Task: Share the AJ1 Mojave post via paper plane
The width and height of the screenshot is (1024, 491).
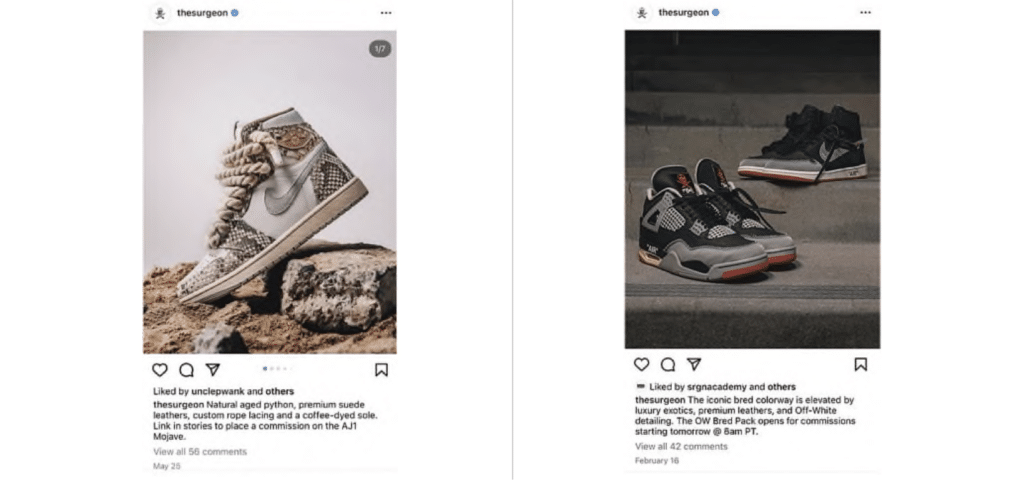Action: point(213,370)
